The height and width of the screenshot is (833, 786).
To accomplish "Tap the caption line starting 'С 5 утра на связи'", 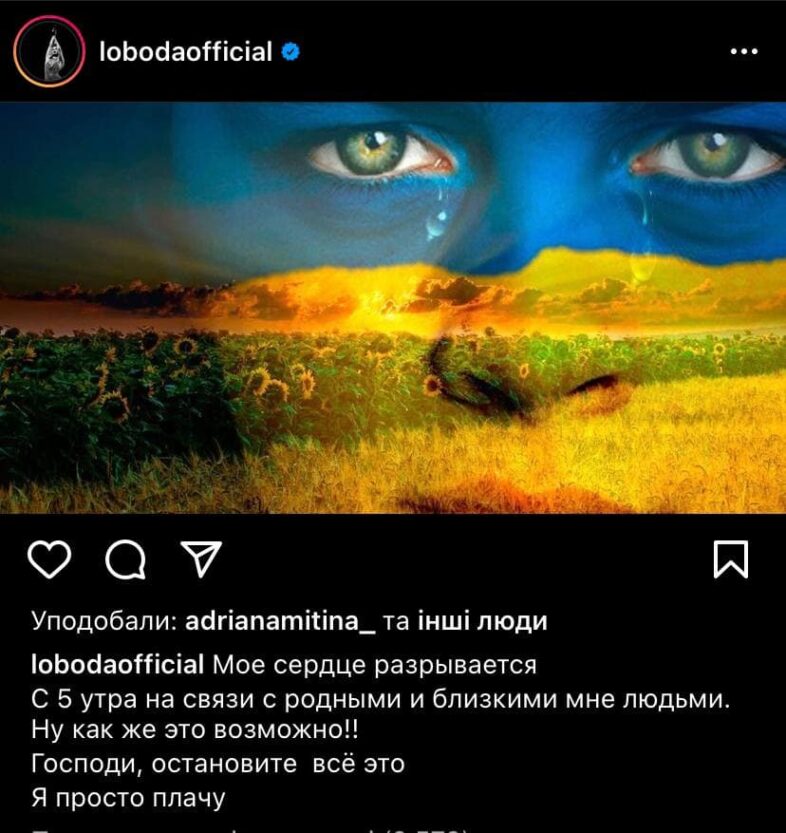I will click(x=381, y=699).
